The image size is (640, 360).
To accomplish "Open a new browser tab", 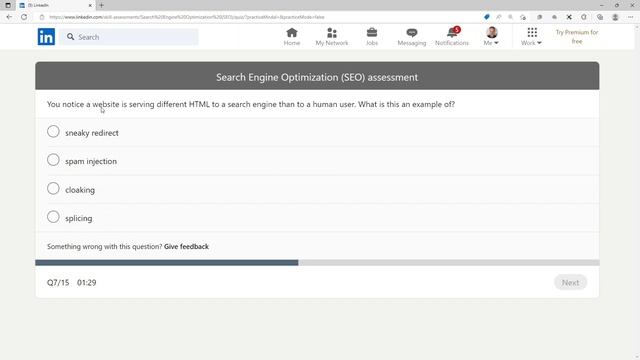I will tap(101, 5).
